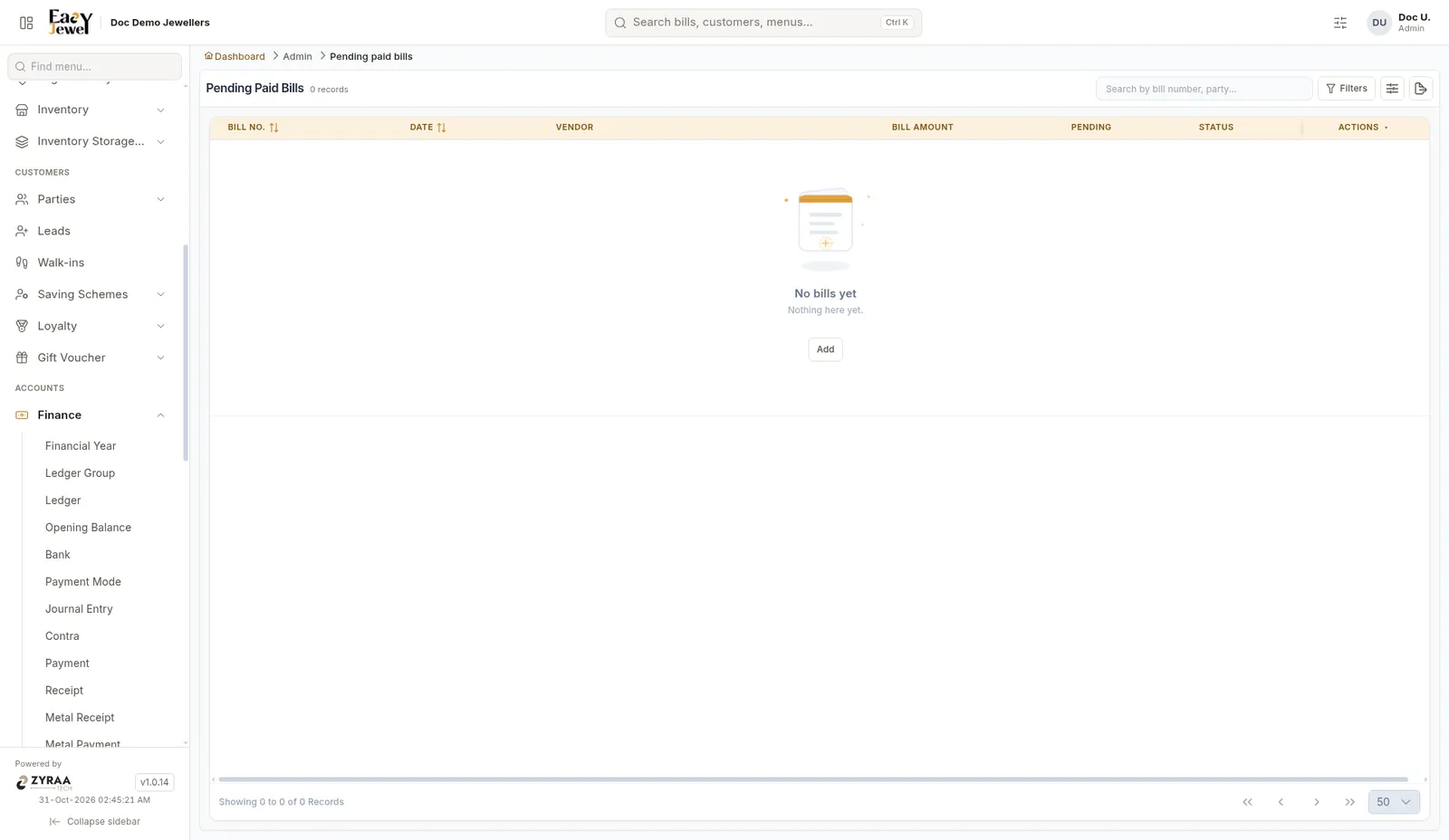The image size is (1449, 840).
Task: Sort by Date column arrows
Action: (441, 128)
